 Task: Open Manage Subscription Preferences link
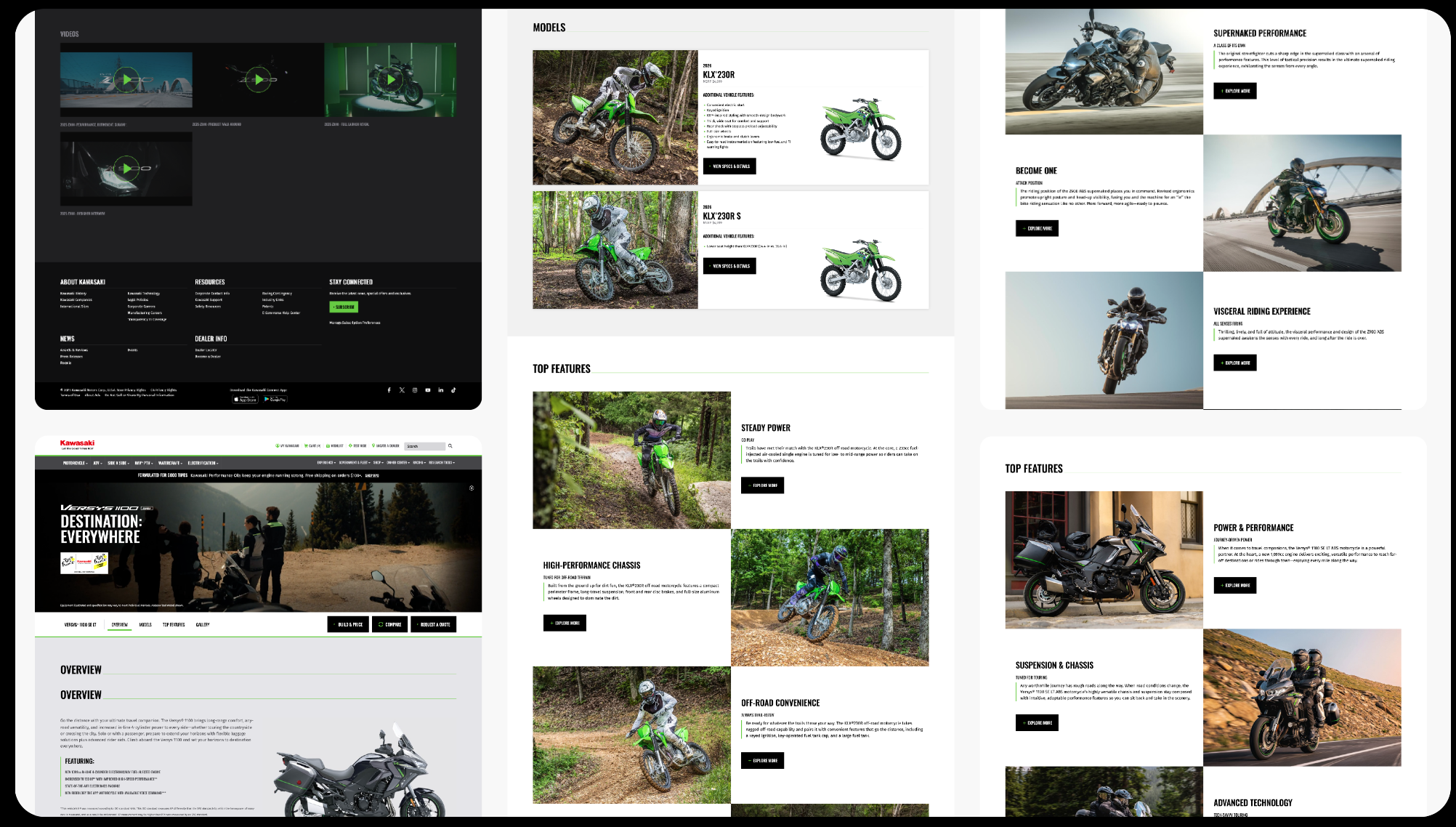coord(355,323)
